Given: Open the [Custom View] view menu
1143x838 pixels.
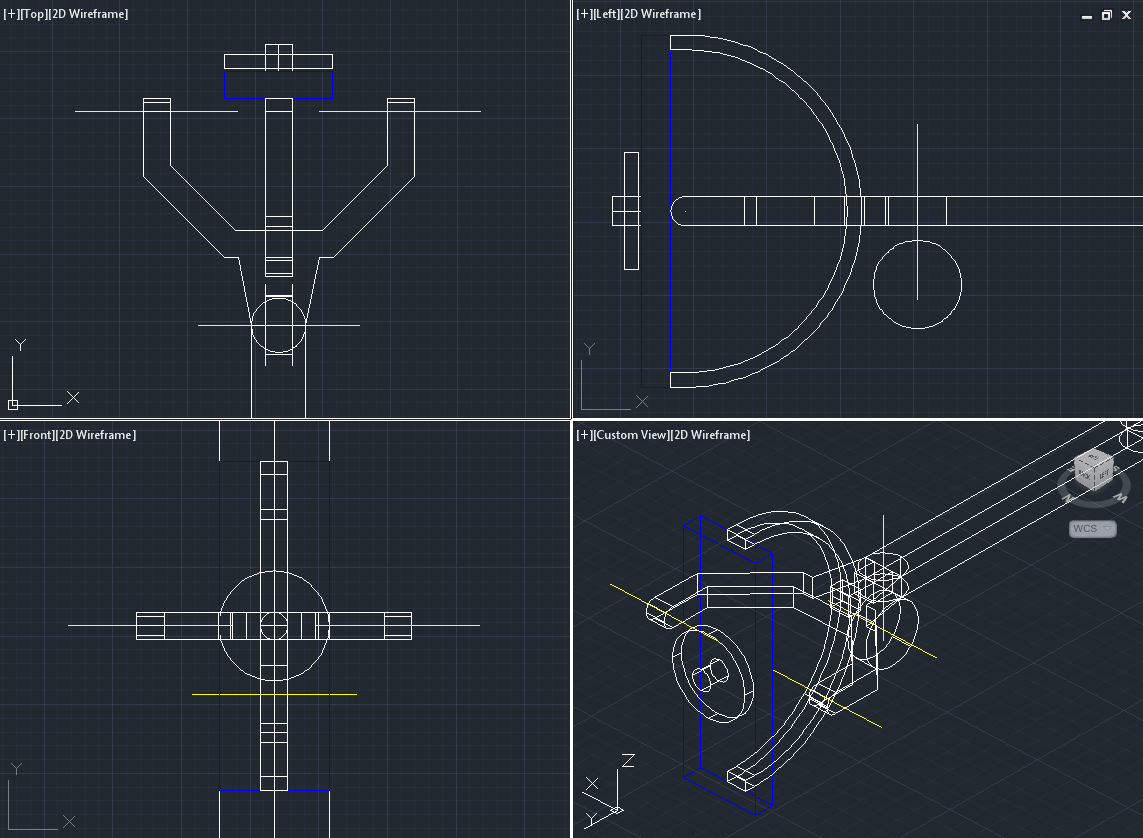Looking at the screenshot, I should pyautogui.click(x=631, y=435).
